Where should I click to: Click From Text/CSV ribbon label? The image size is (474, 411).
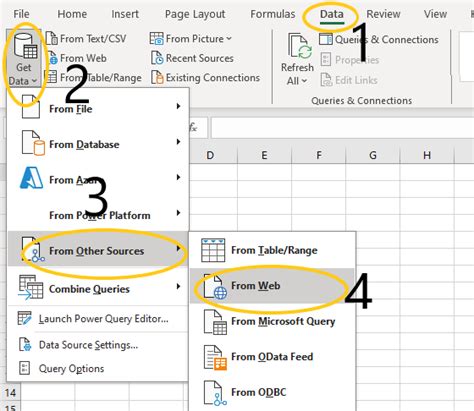tap(93, 39)
